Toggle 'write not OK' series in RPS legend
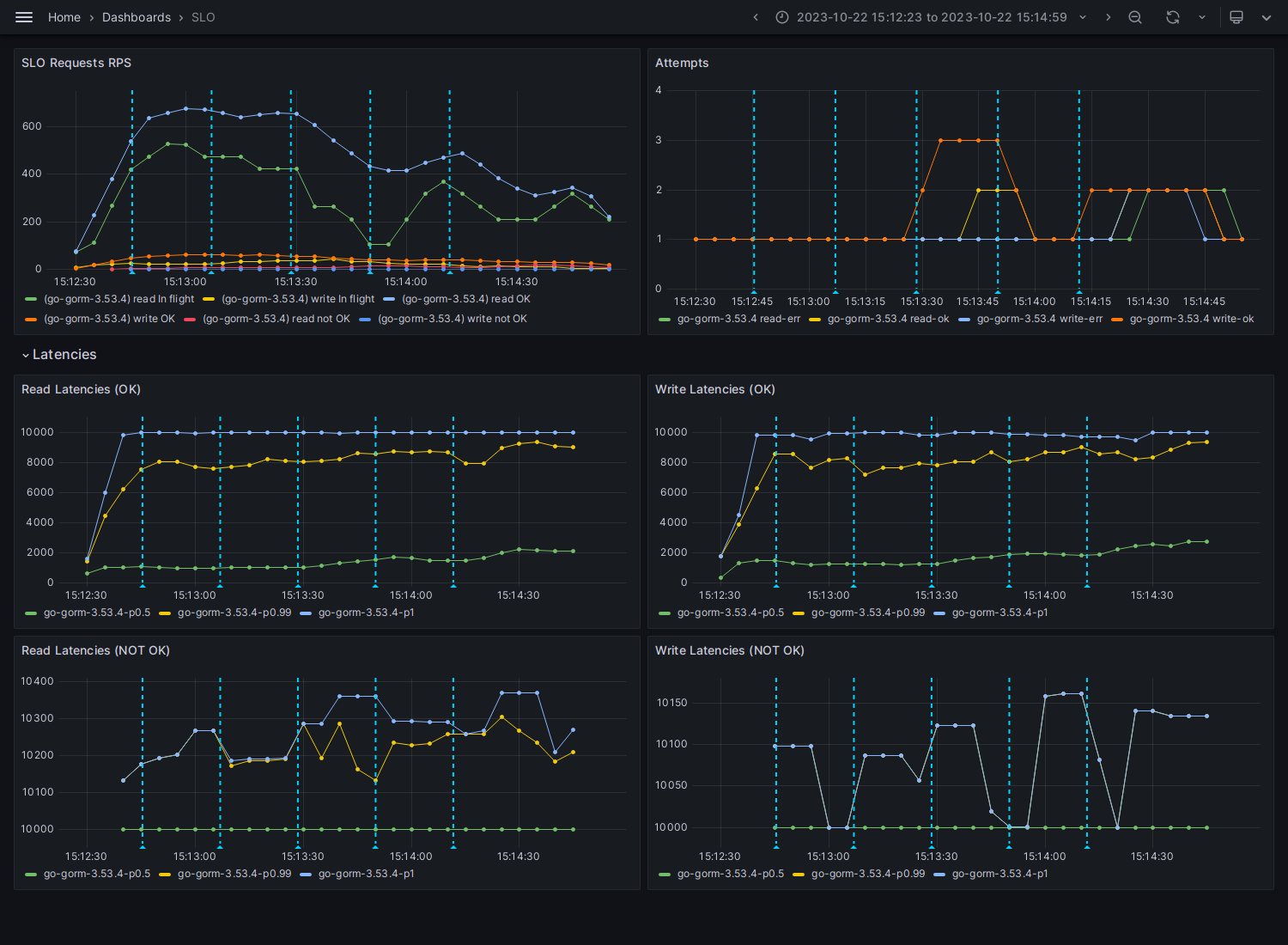This screenshot has height=945, width=1288. pyautogui.click(x=453, y=319)
